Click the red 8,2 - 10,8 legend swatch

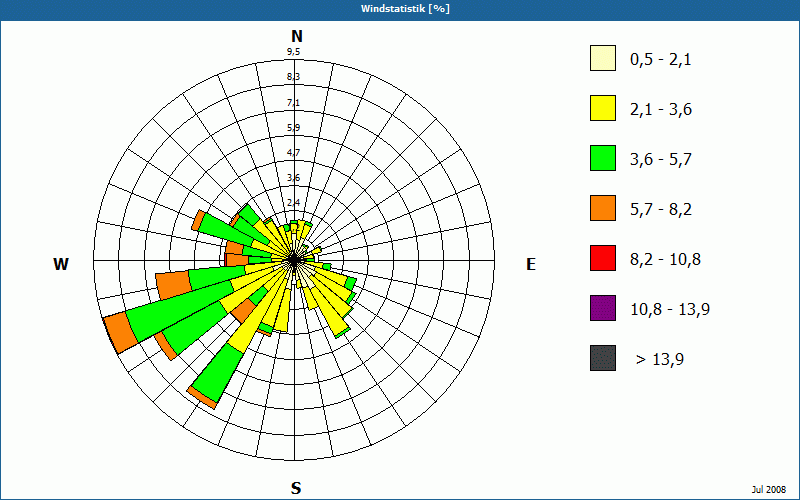tap(603, 258)
